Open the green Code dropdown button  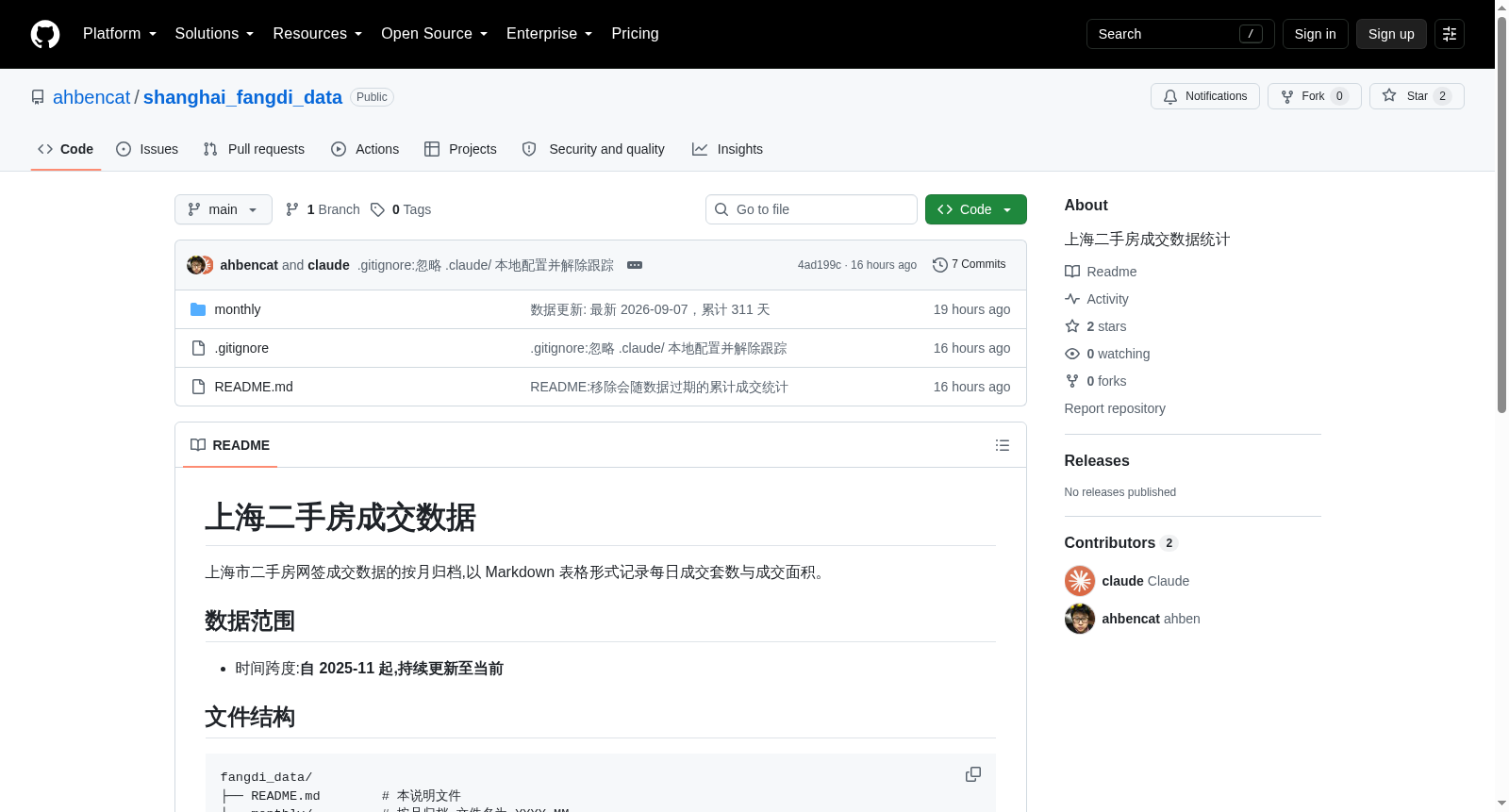[x=976, y=209]
